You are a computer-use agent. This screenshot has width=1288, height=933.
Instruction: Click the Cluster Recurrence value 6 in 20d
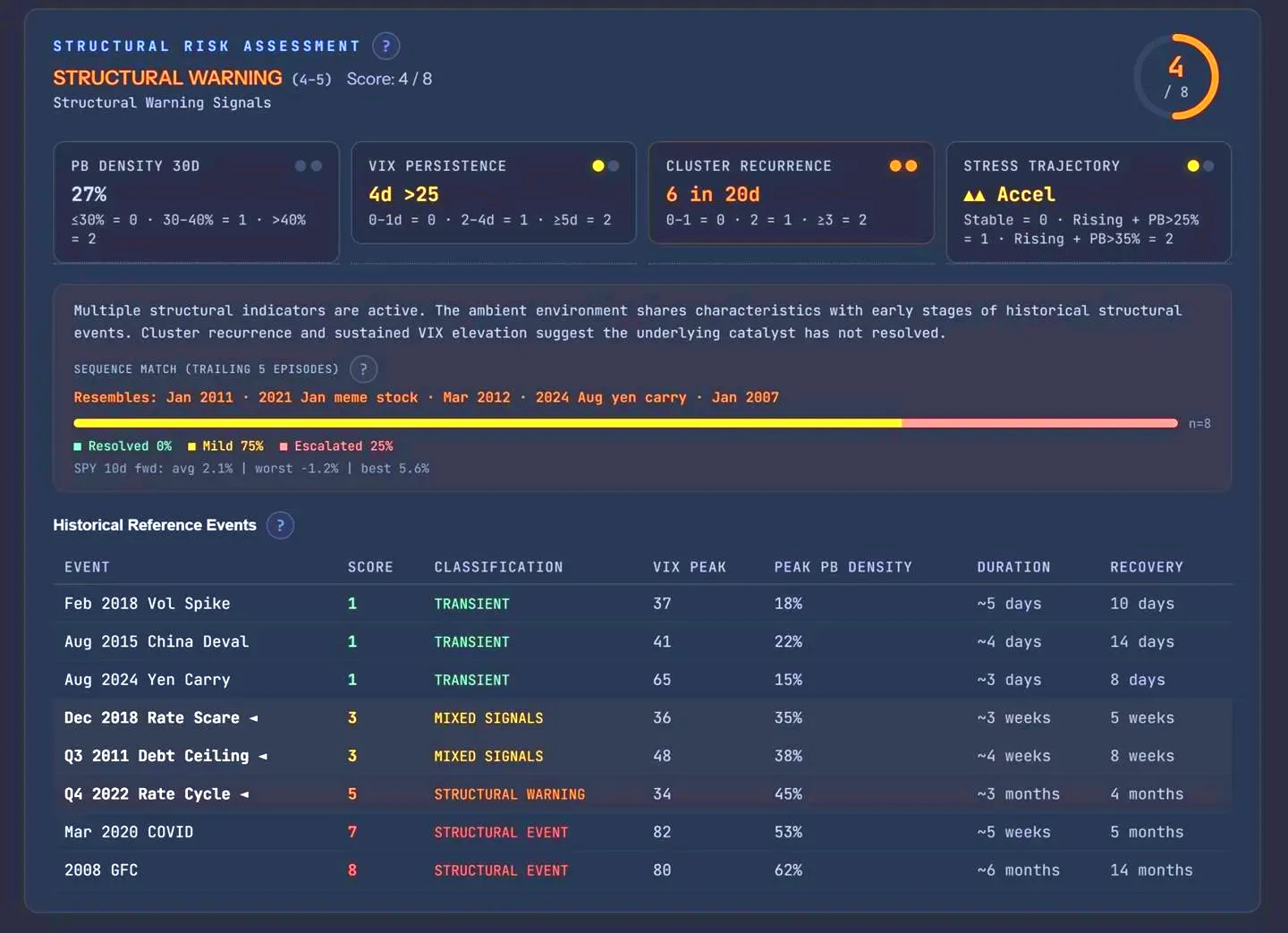(713, 194)
